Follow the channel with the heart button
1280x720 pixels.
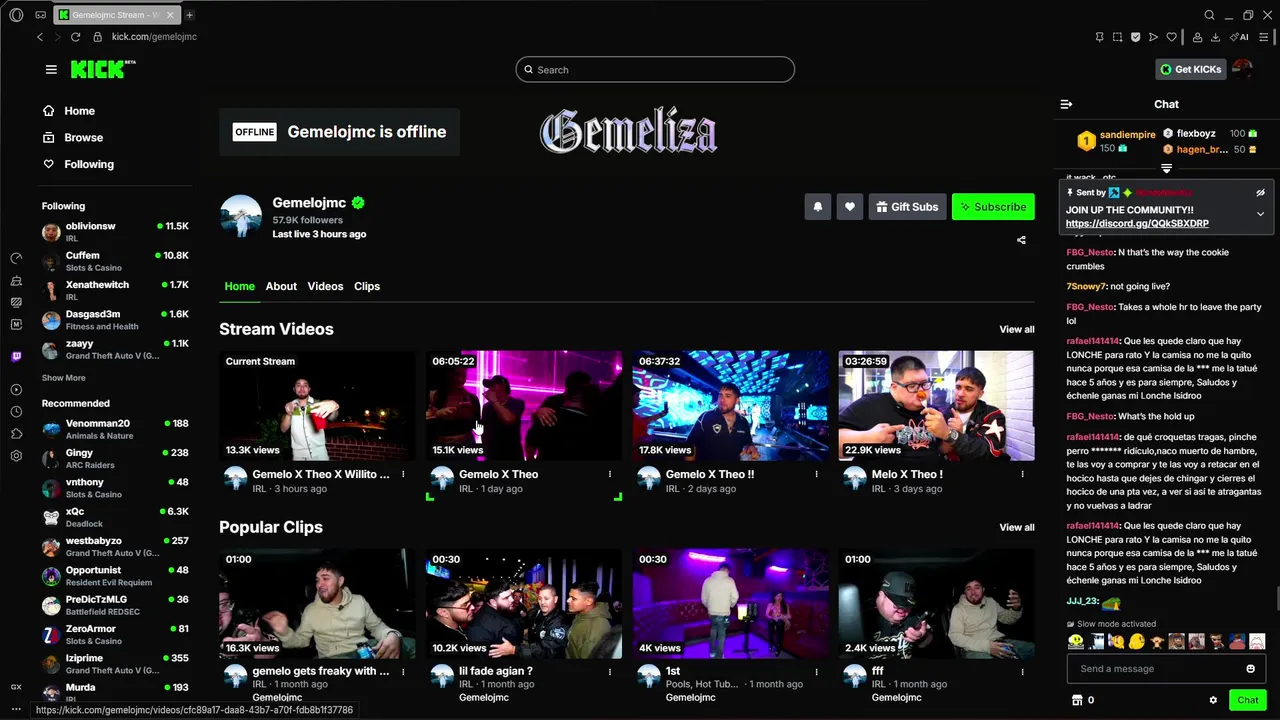tap(849, 207)
